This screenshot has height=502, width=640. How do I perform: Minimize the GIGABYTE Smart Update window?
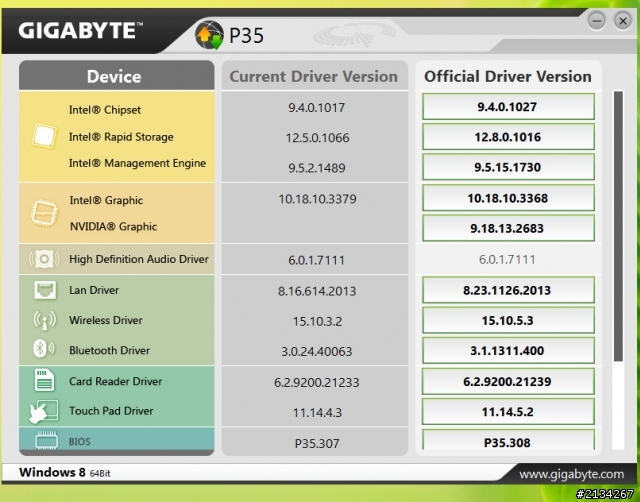tap(597, 20)
